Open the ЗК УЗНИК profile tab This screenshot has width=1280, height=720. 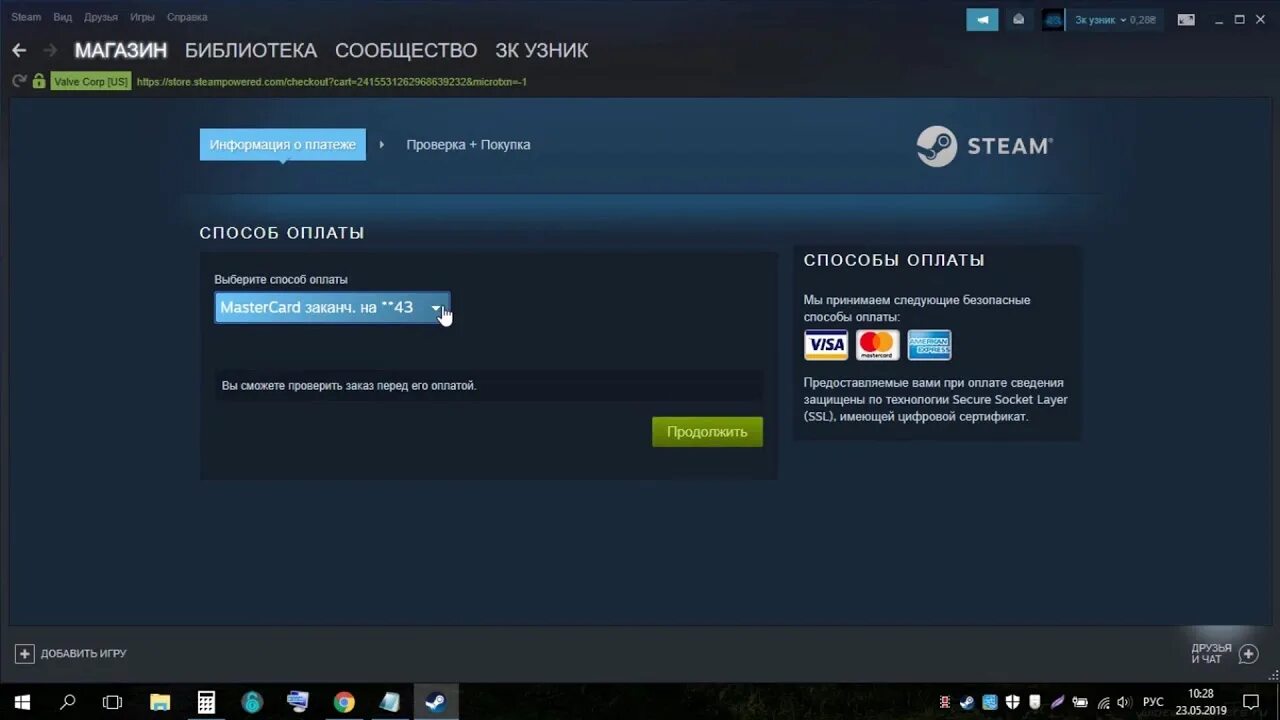click(x=541, y=50)
